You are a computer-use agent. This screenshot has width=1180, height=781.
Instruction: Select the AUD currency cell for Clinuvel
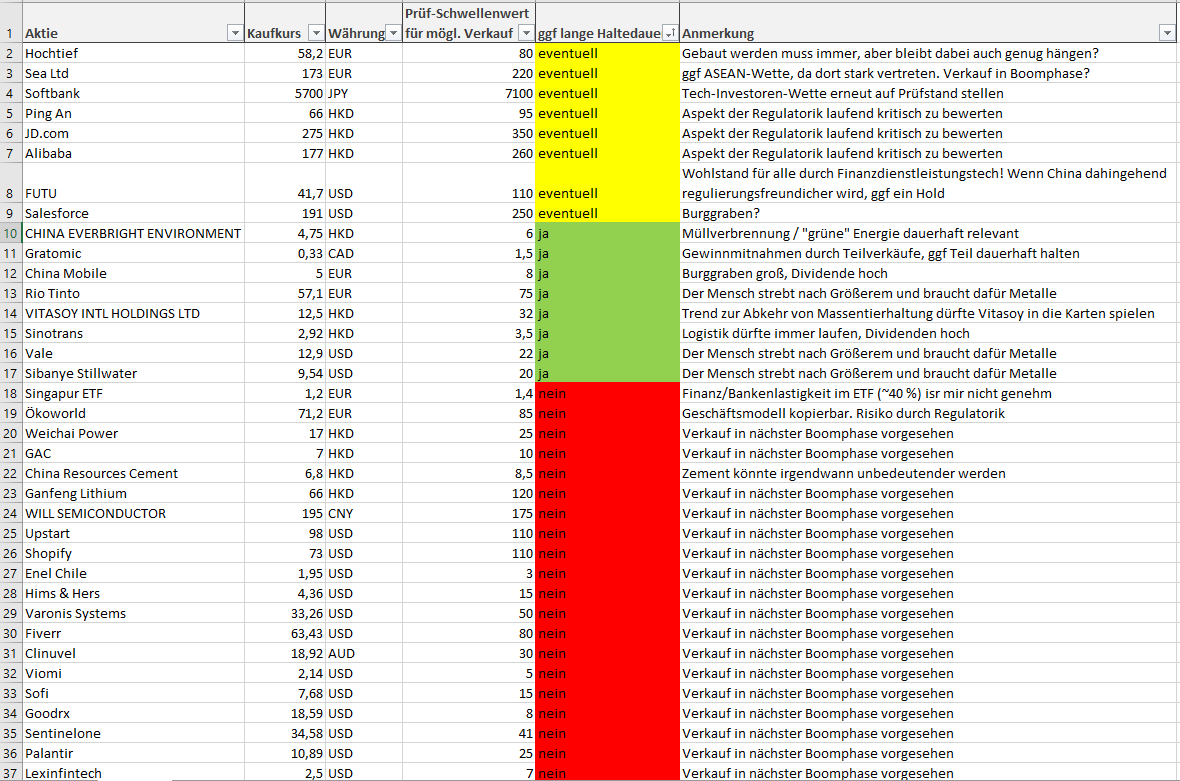(x=364, y=654)
